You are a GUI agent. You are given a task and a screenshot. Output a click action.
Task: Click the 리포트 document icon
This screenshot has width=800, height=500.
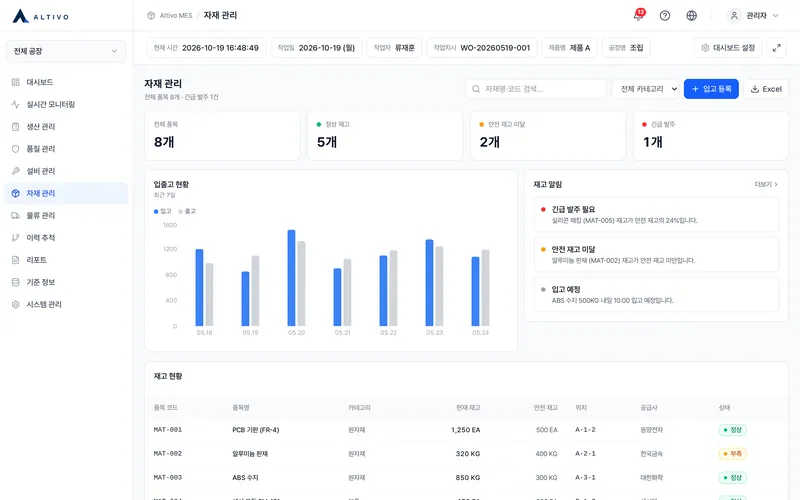(x=16, y=260)
